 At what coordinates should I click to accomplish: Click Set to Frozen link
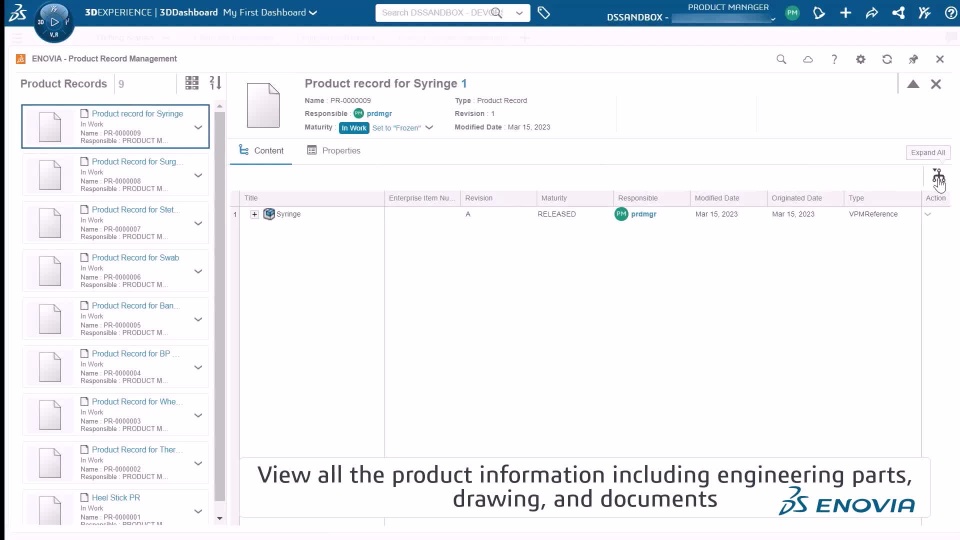(397, 128)
